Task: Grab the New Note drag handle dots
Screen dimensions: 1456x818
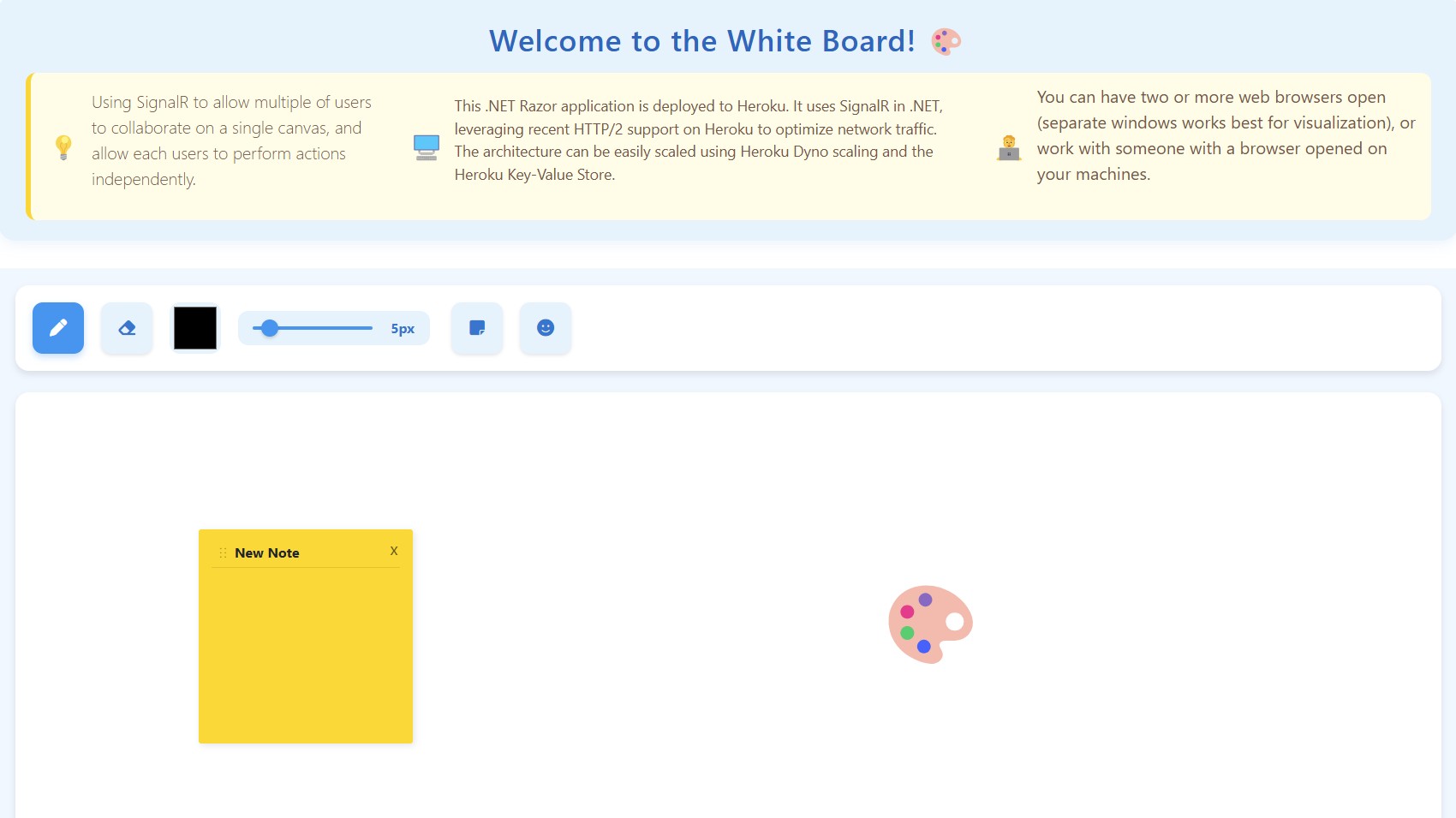Action: (x=222, y=552)
